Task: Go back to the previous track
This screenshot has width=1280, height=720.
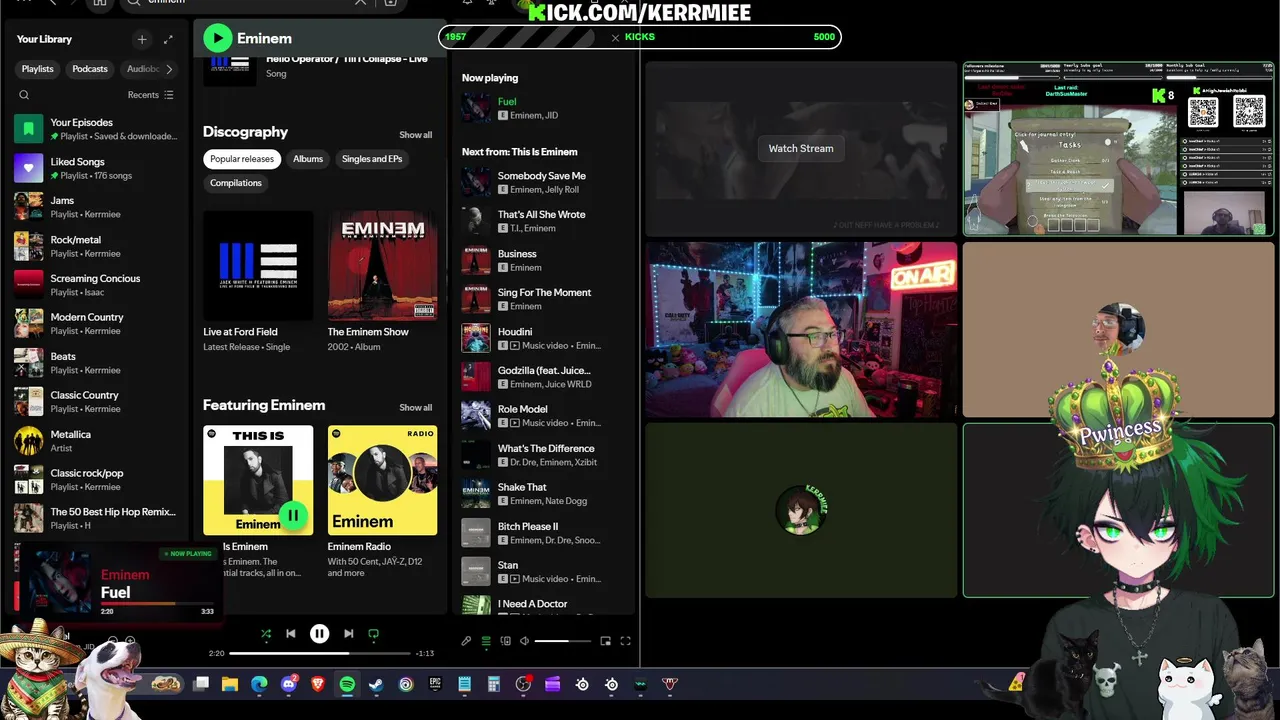Action: click(290, 634)
